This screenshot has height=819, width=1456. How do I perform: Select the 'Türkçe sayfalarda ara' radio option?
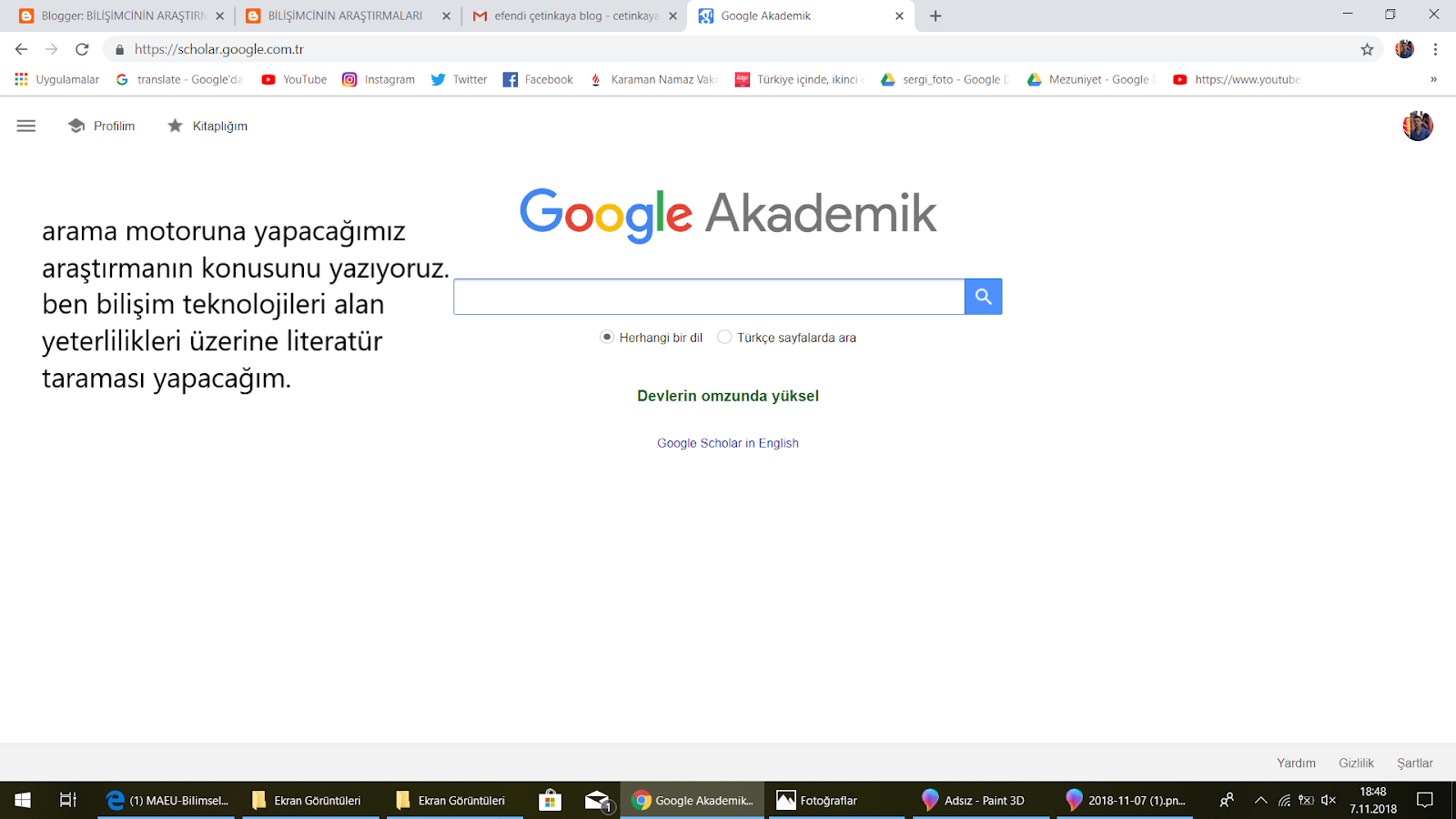click(724, 338)
